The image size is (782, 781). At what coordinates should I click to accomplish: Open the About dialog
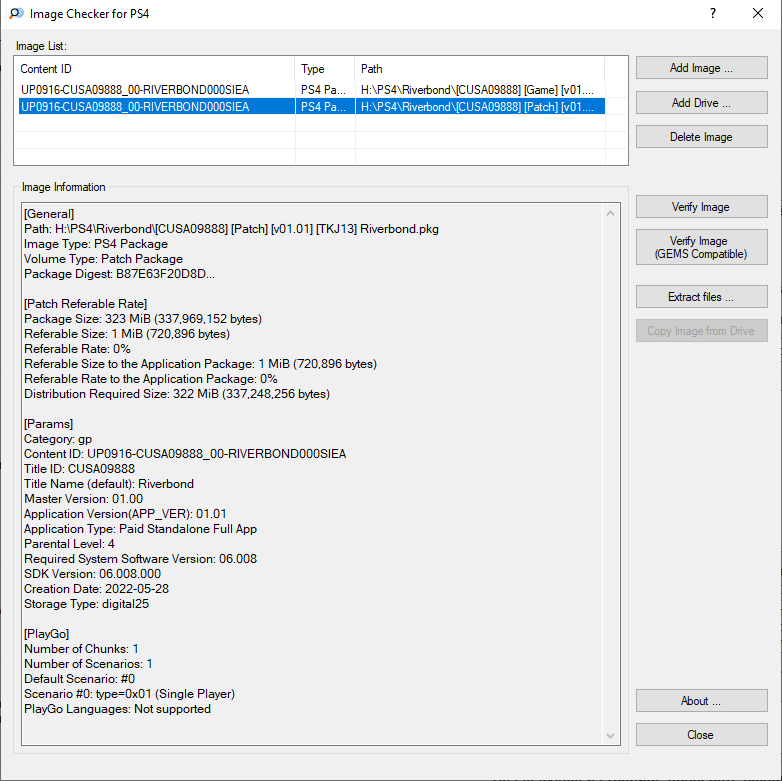[701, 701]
